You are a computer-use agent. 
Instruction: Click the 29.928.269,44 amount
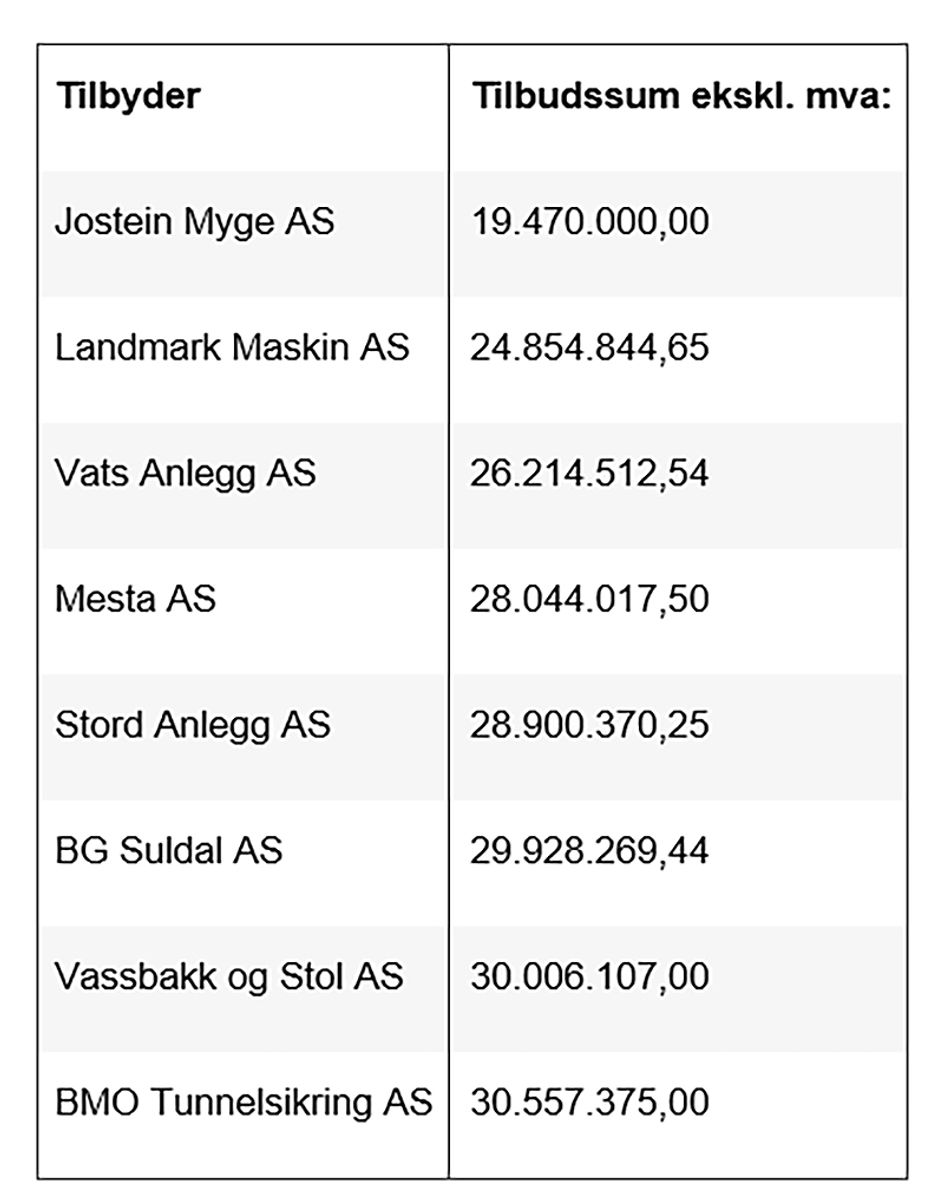tap(590, 851)
